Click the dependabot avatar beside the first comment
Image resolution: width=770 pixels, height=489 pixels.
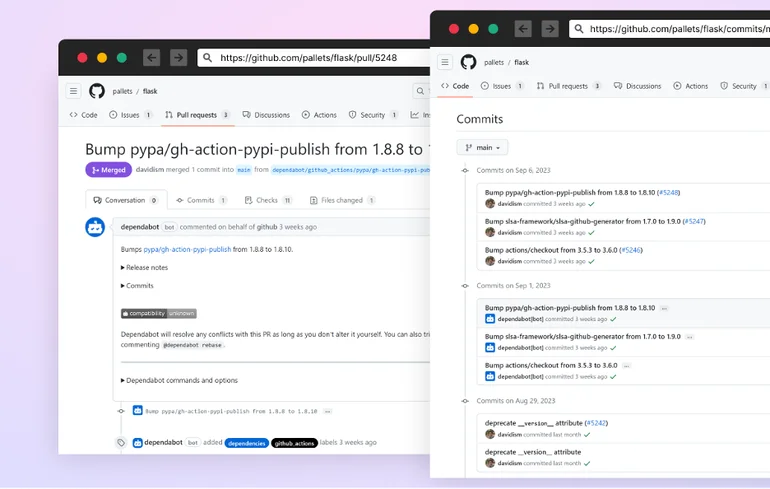[95, 227]
